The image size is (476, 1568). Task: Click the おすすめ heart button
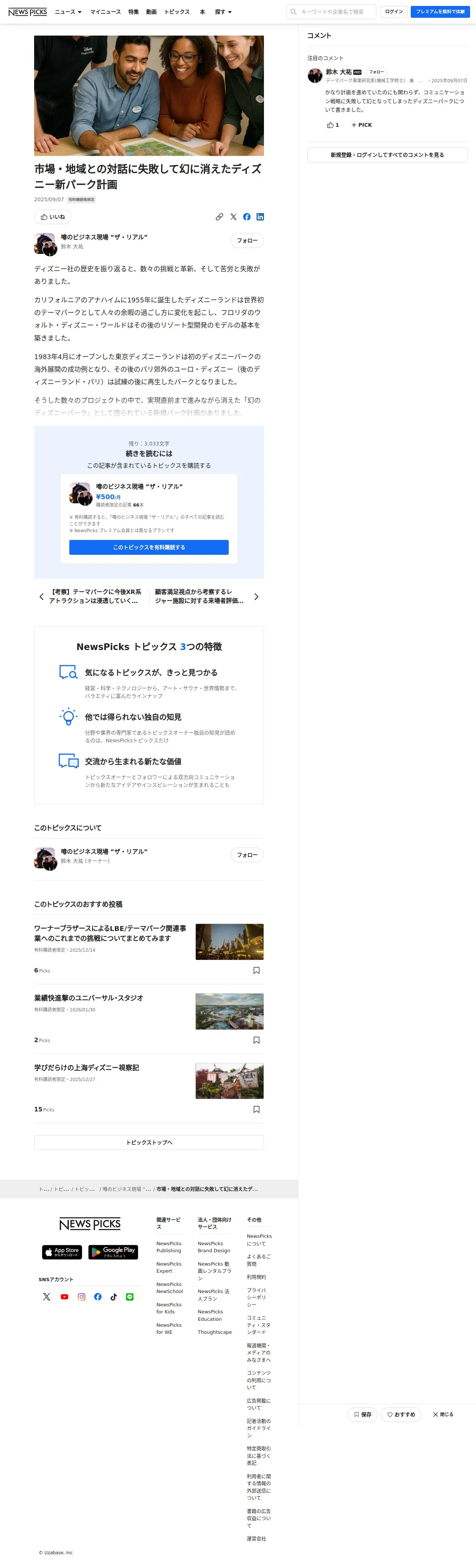[401, 1415]
